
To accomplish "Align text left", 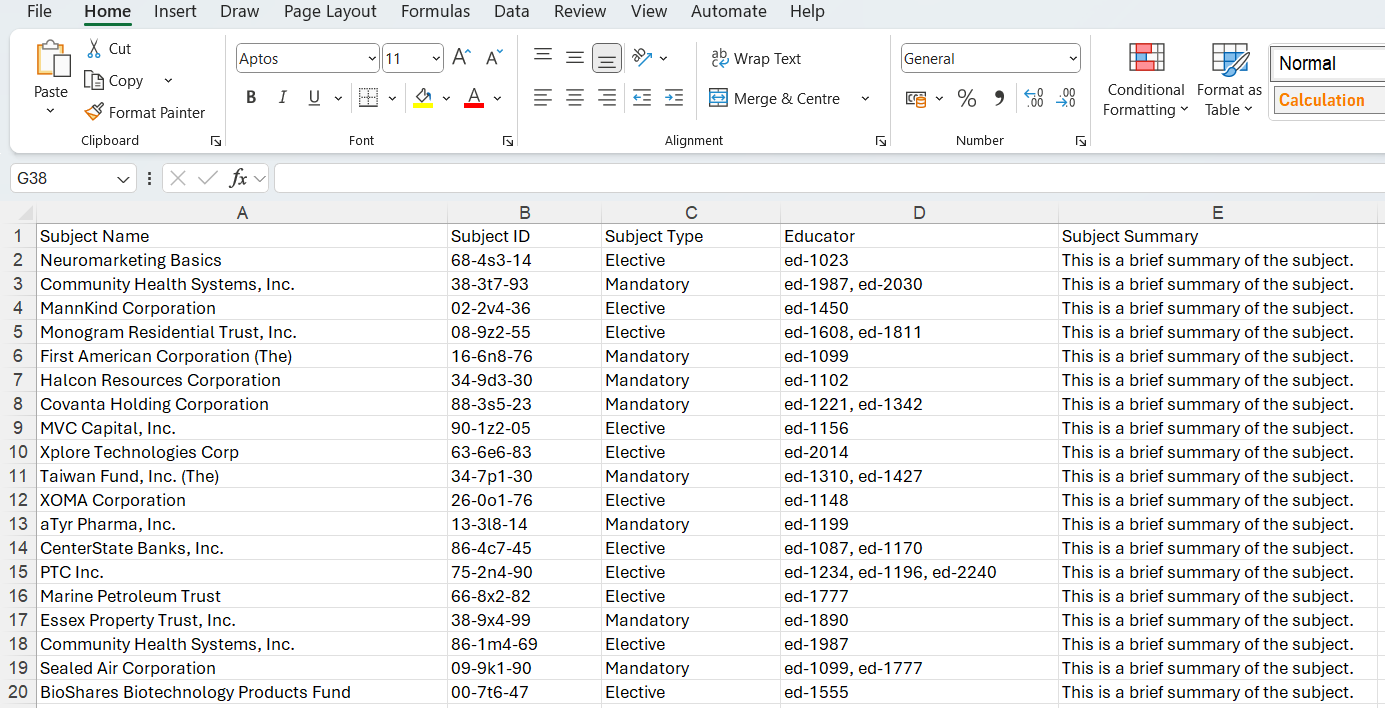I will coord(543,98).
